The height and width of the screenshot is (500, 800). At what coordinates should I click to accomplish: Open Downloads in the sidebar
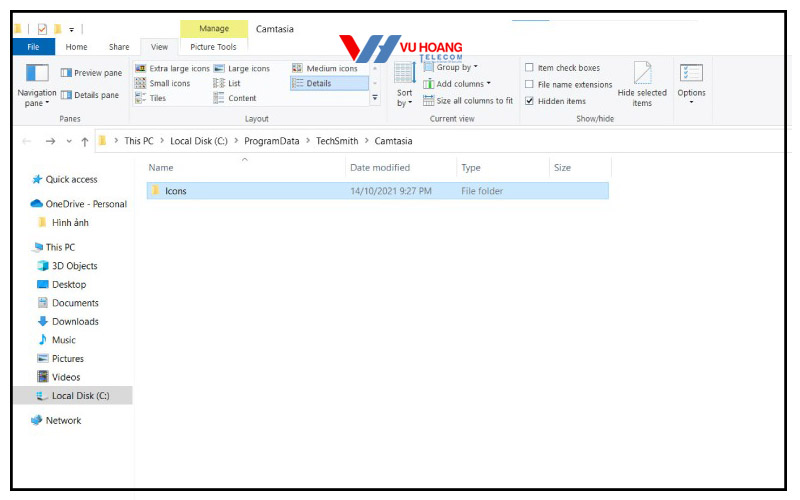coord(68,321)
